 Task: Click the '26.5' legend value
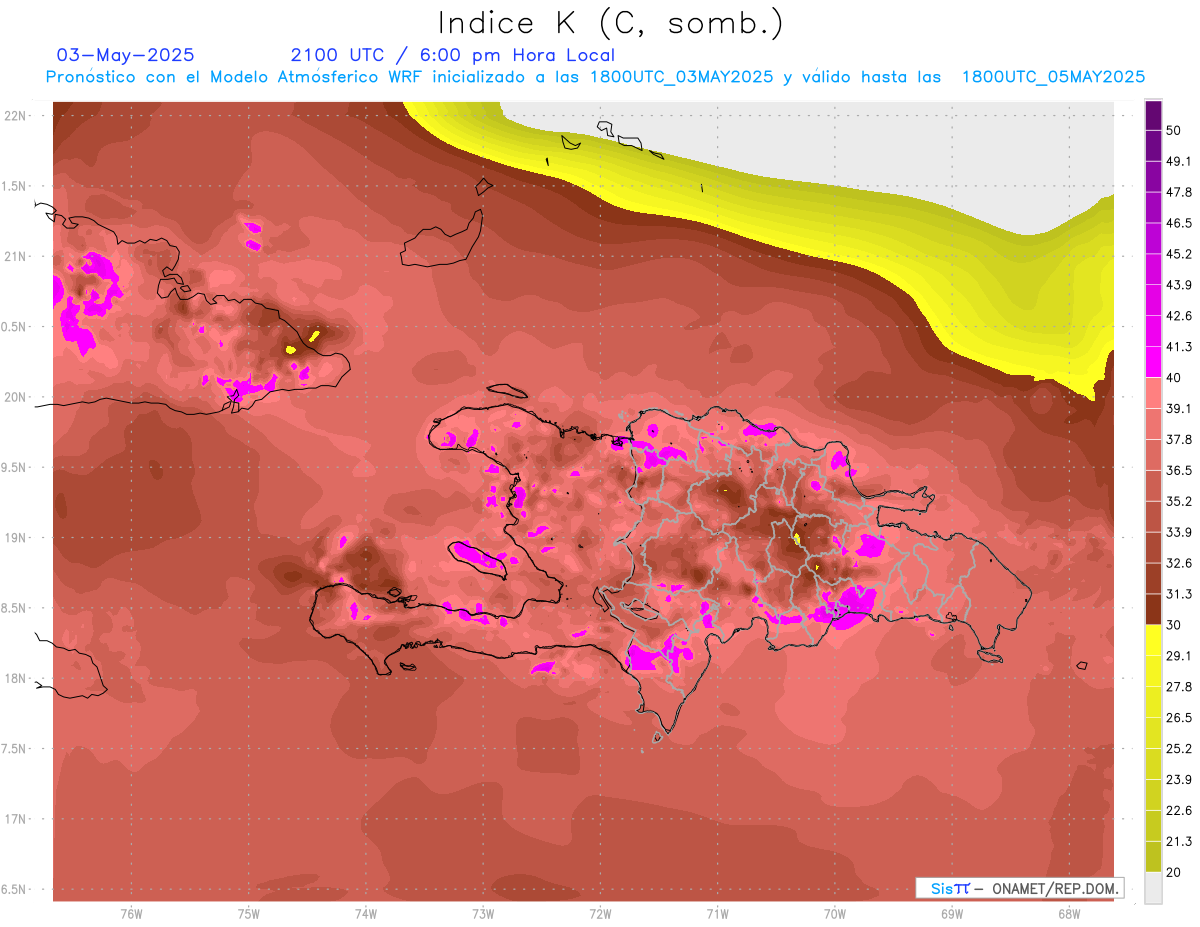coord(1178,718)
